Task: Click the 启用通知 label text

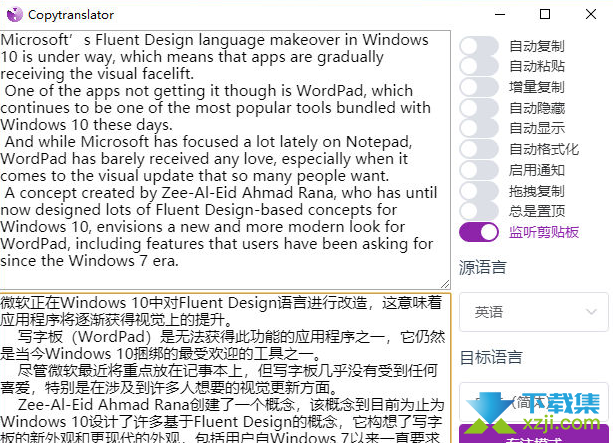Action: pyautogui.click(x=537, y=170)
